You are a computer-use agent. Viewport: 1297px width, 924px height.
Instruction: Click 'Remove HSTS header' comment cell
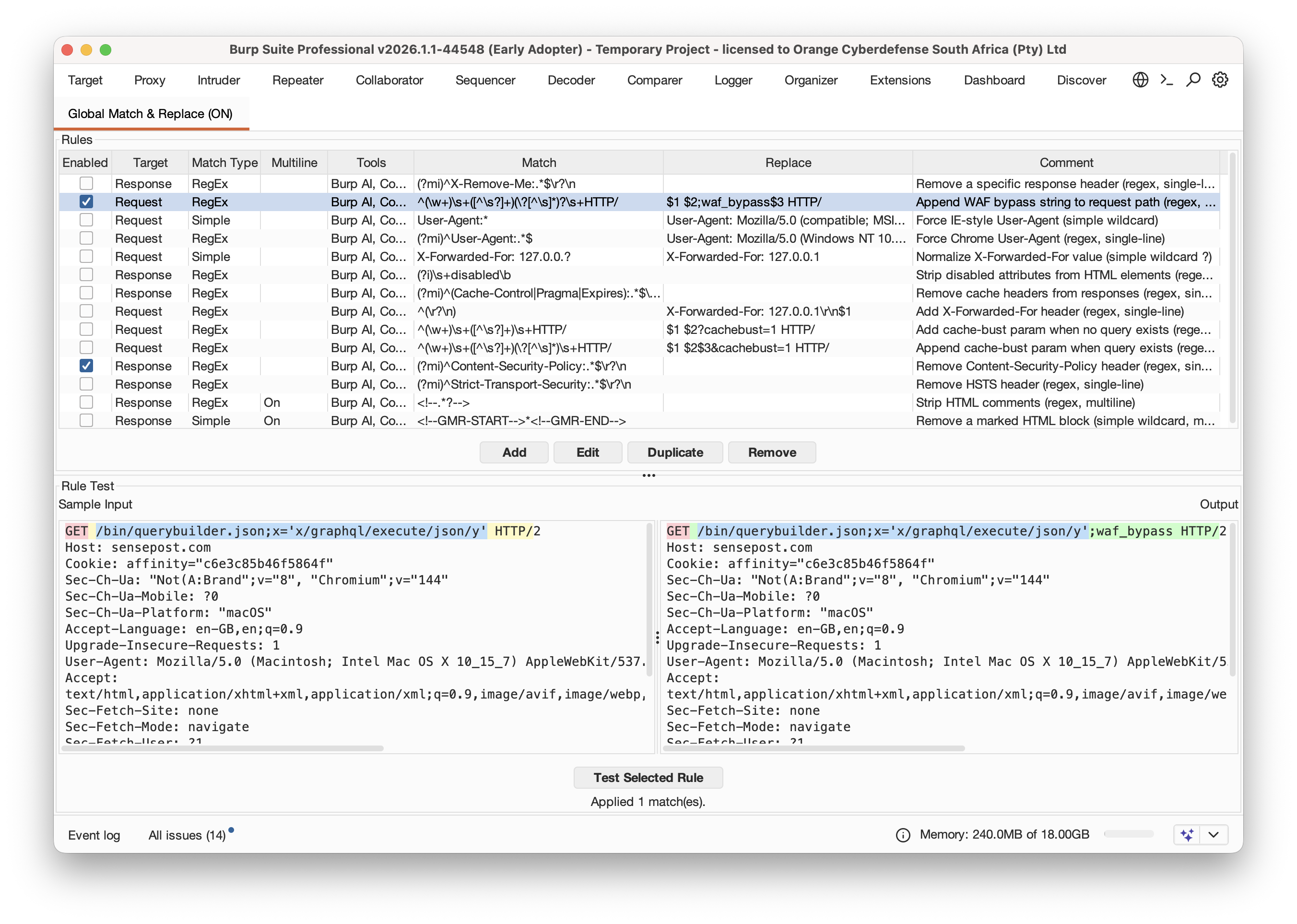click(1066, 384)
